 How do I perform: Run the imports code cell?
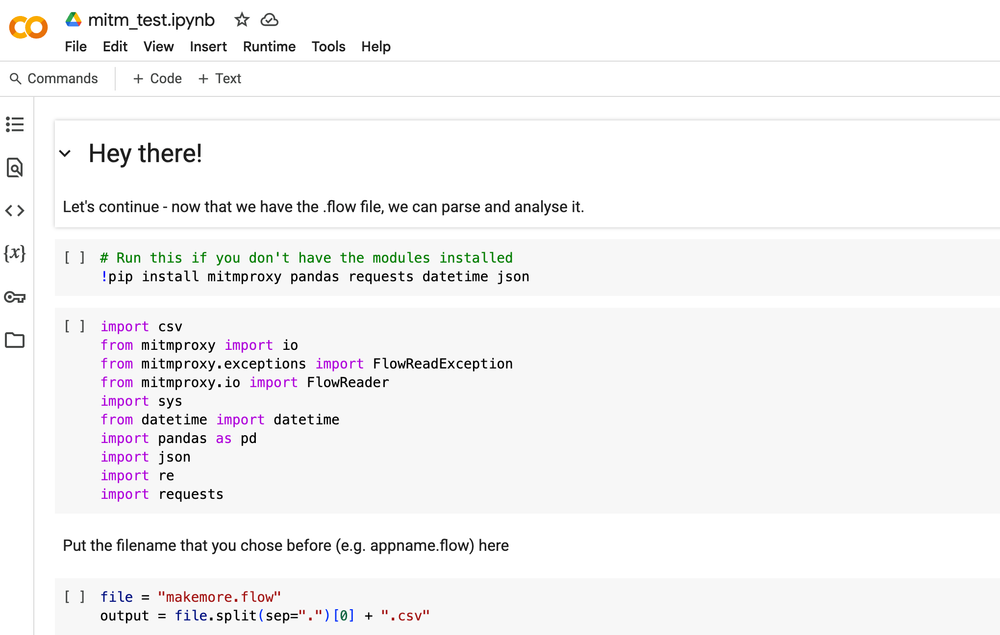75,327
